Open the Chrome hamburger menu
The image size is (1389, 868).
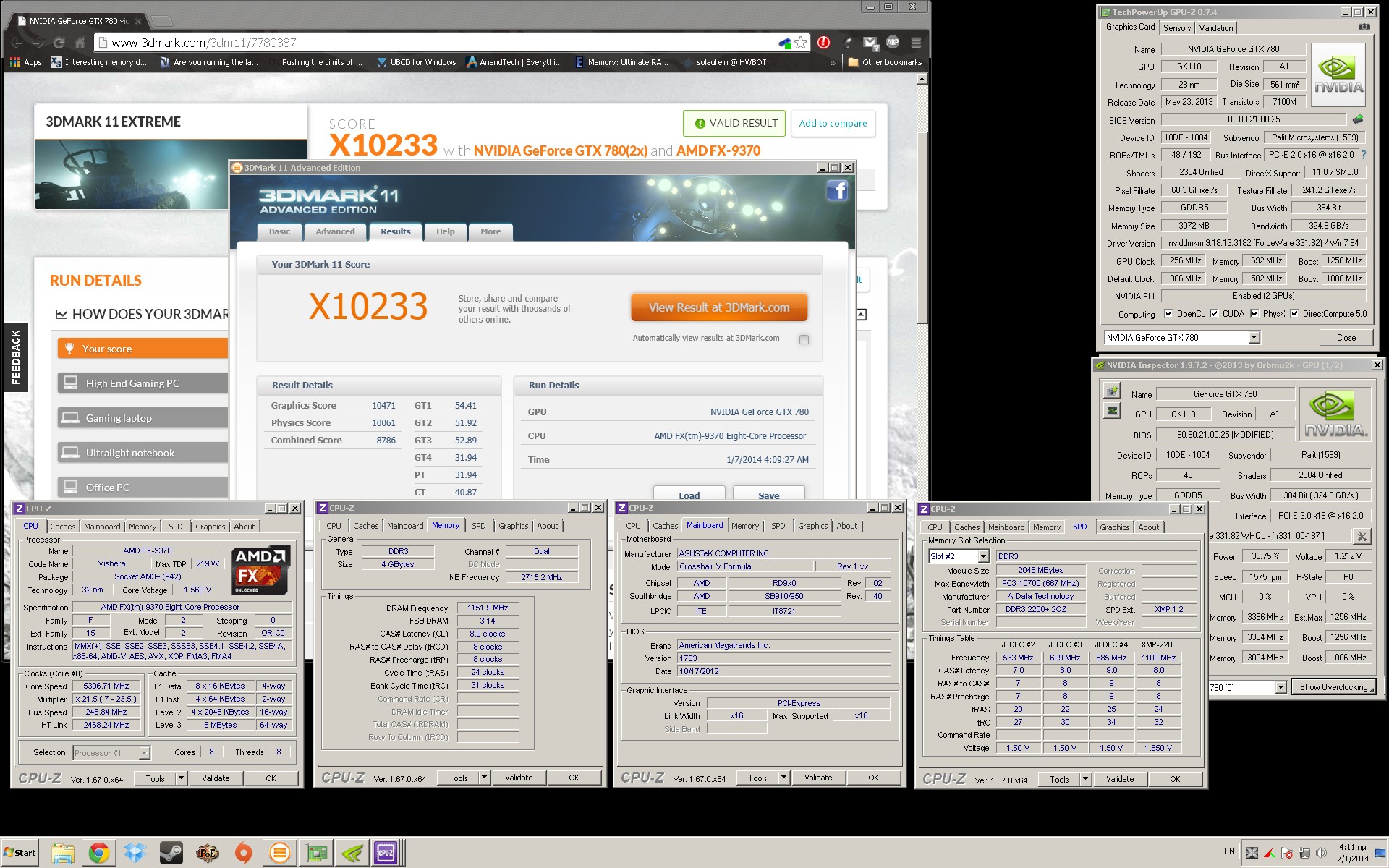(916, 43)
